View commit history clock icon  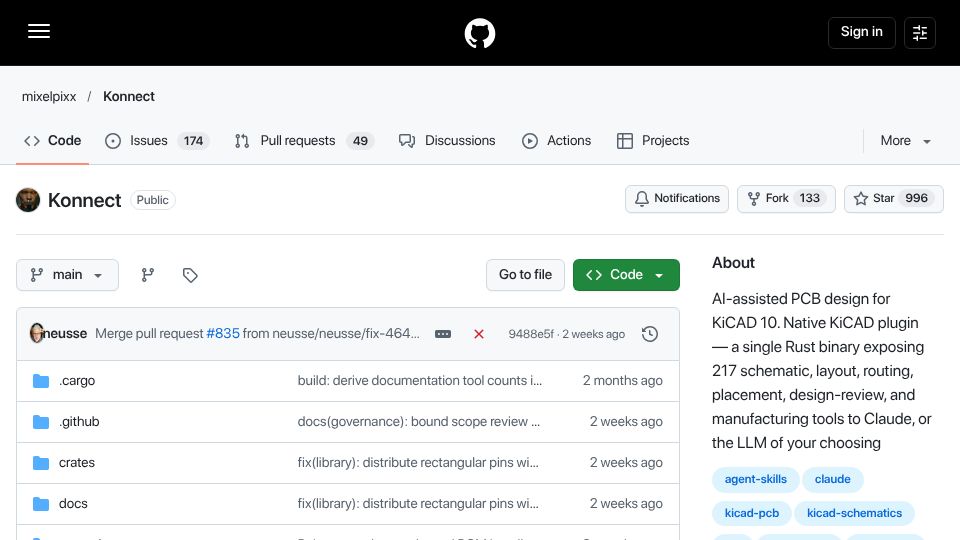[x=650, y=334]
